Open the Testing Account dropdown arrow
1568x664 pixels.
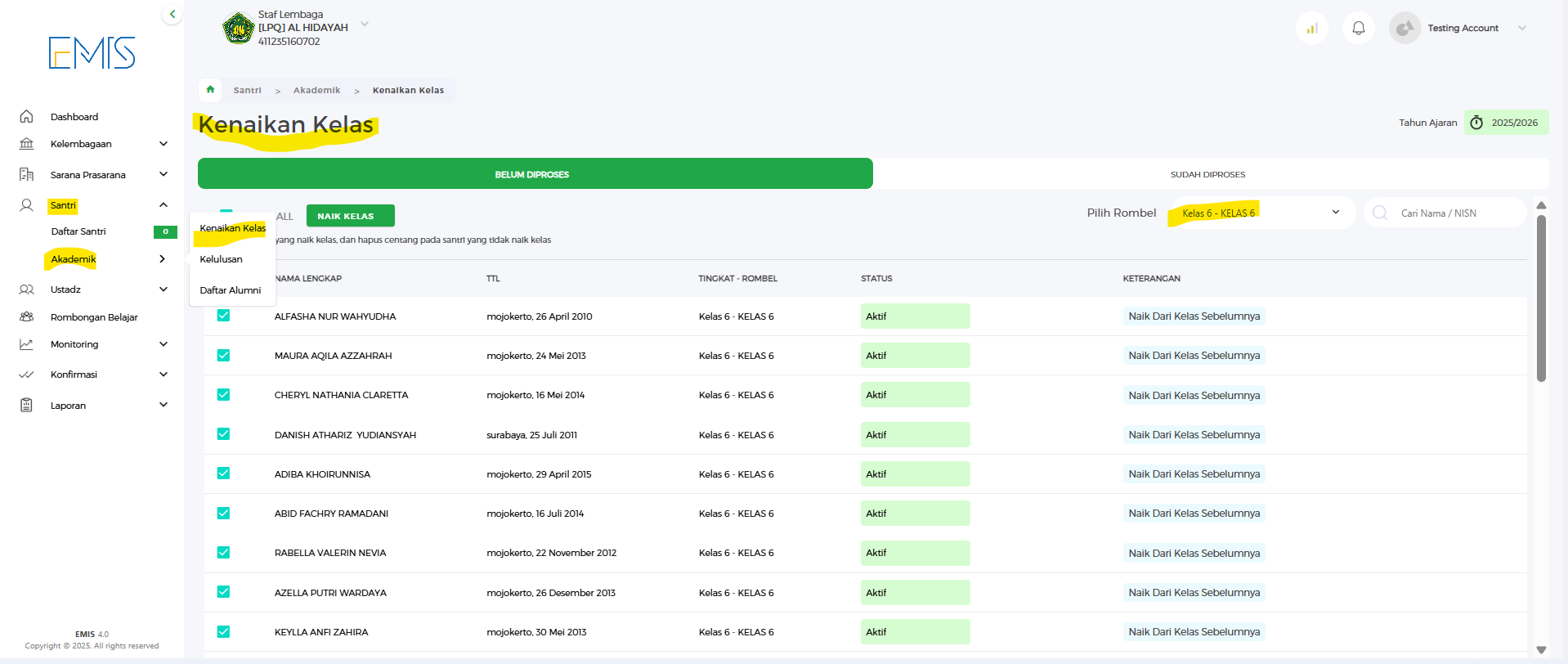[x=1522, y=28]
